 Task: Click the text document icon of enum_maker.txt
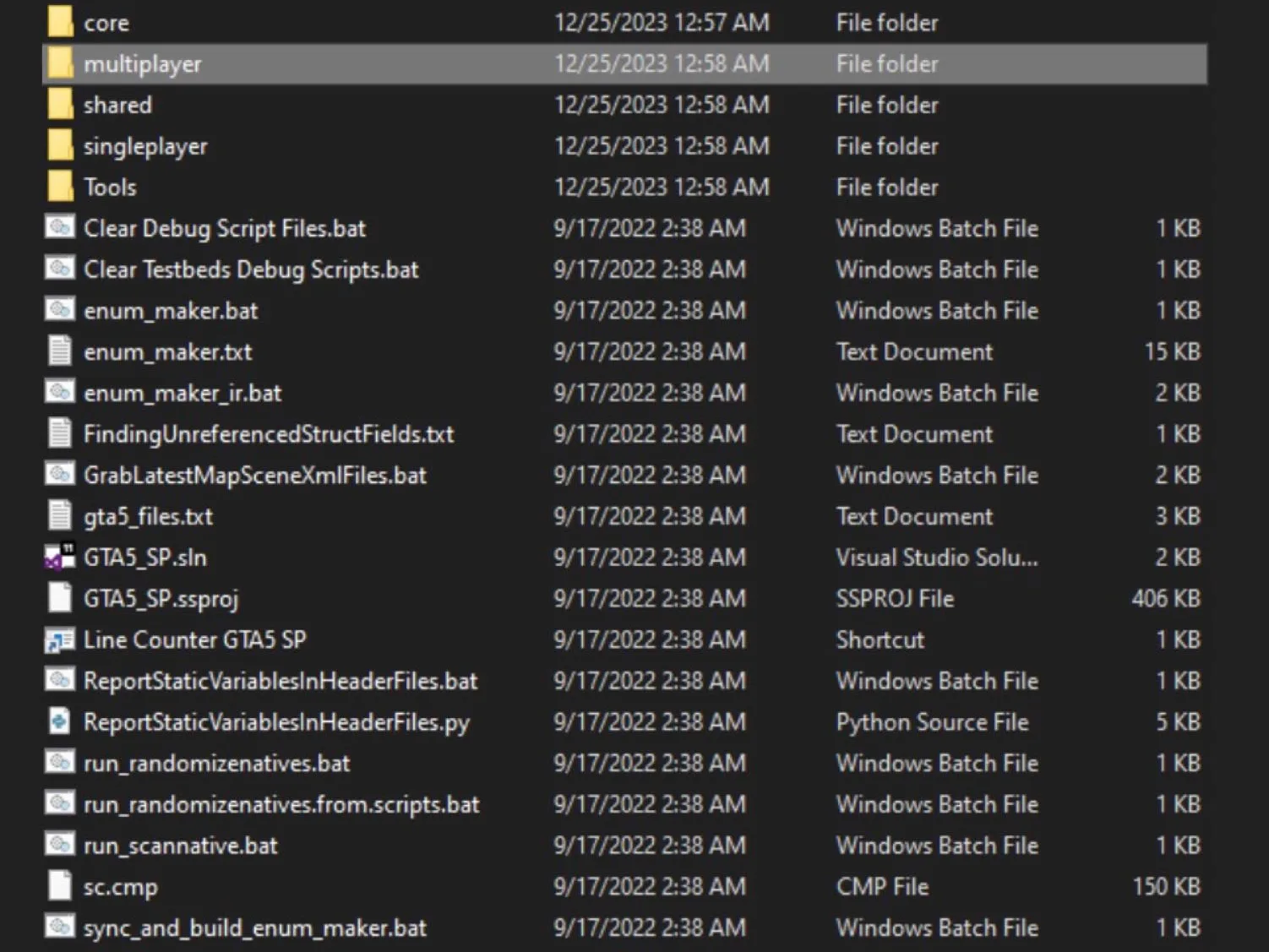(60, 351)
